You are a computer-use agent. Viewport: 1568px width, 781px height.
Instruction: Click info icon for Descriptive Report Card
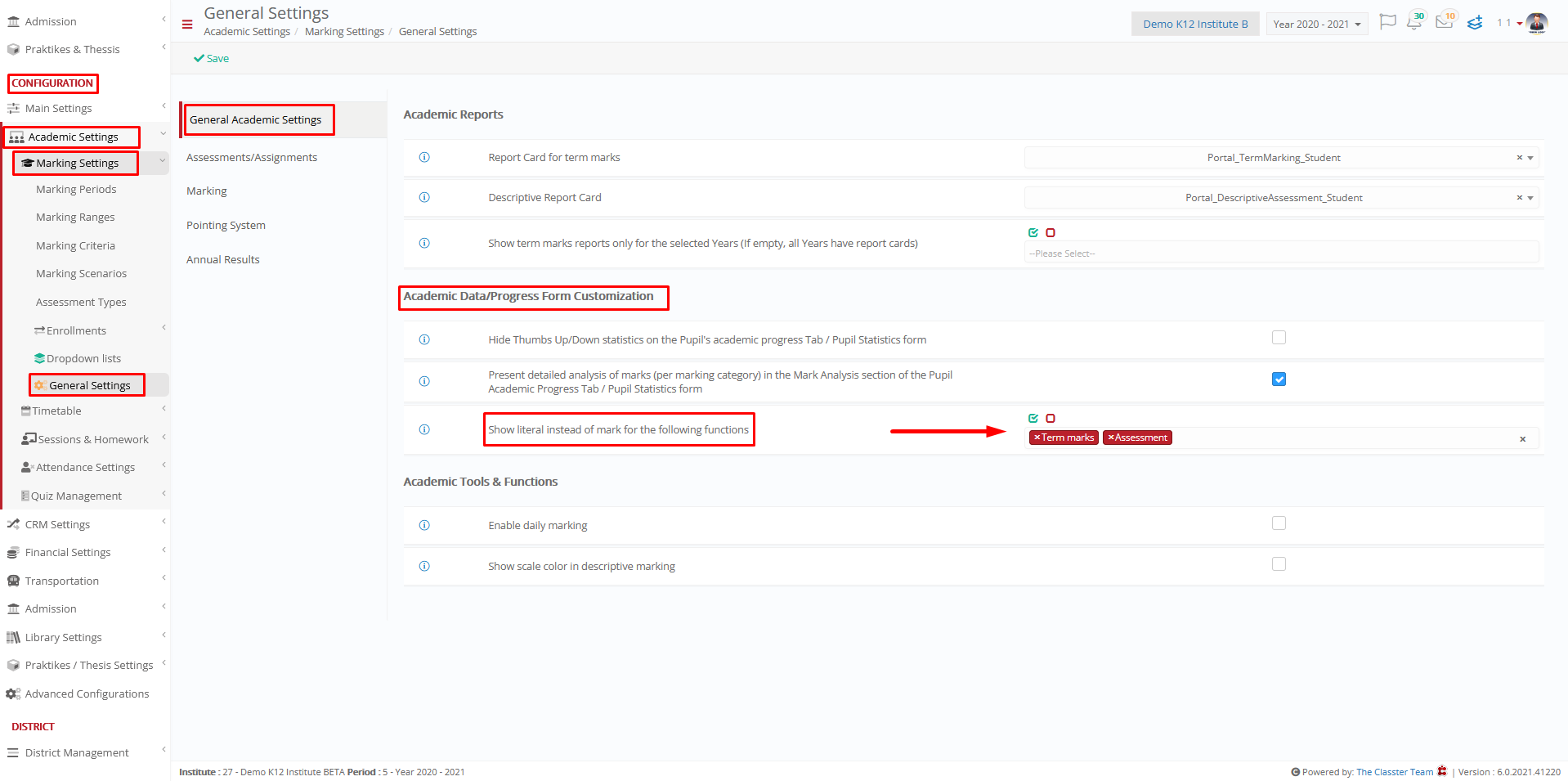[424, 197]
